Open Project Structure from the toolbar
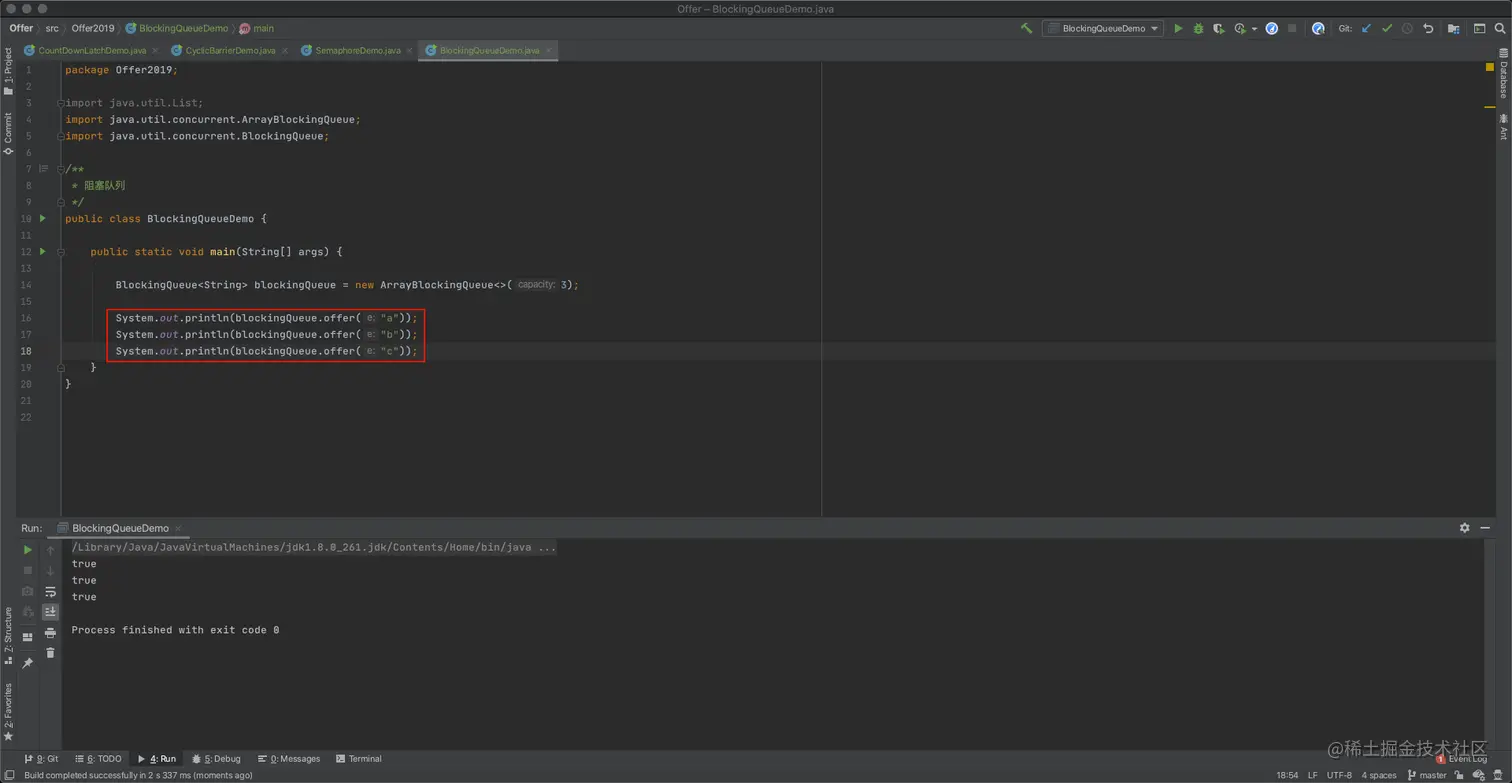This screenshot has height=783, width=1512. point(1453,29)
